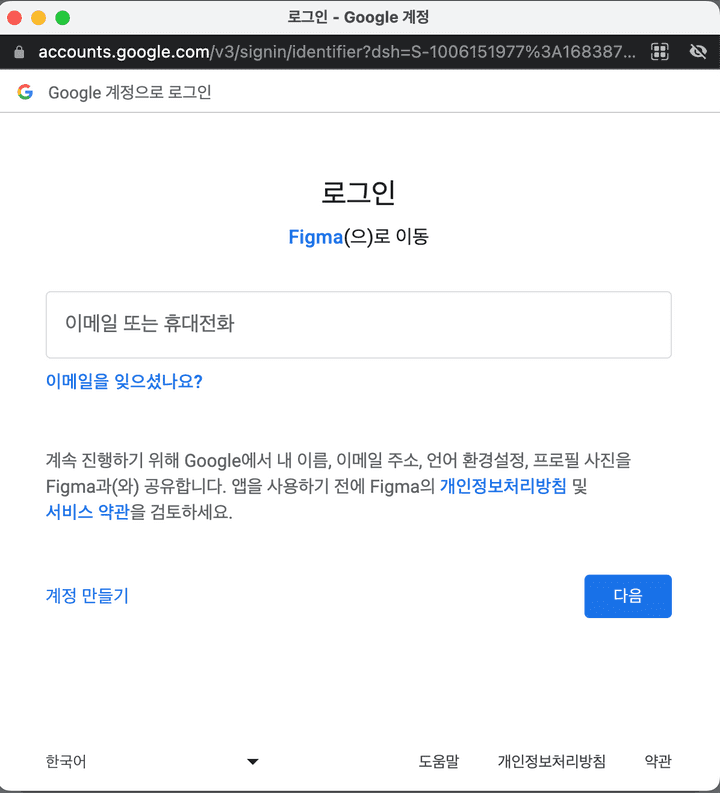Open the 이메일을 잊으셨나요? link
Viewport: 720px width, 793px height.
(124, 381)
